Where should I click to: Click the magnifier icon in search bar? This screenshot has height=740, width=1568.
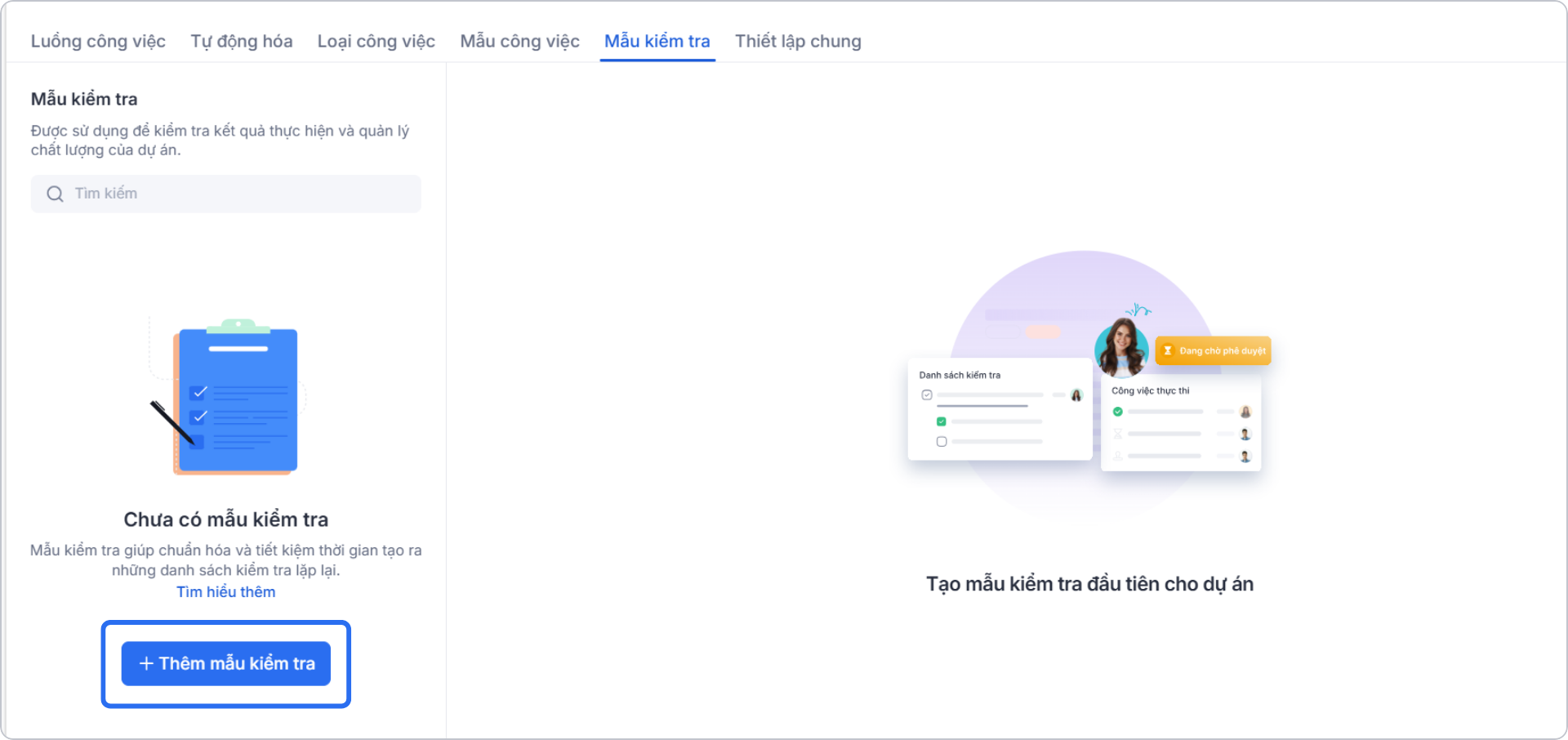coord(55,194)
